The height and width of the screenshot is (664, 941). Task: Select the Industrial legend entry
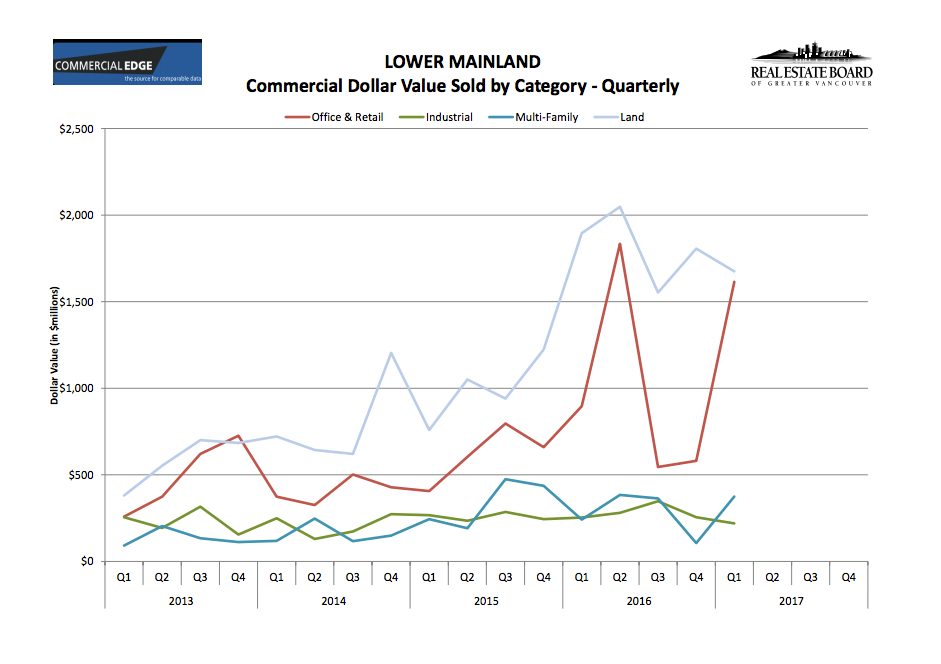point(436,117)
